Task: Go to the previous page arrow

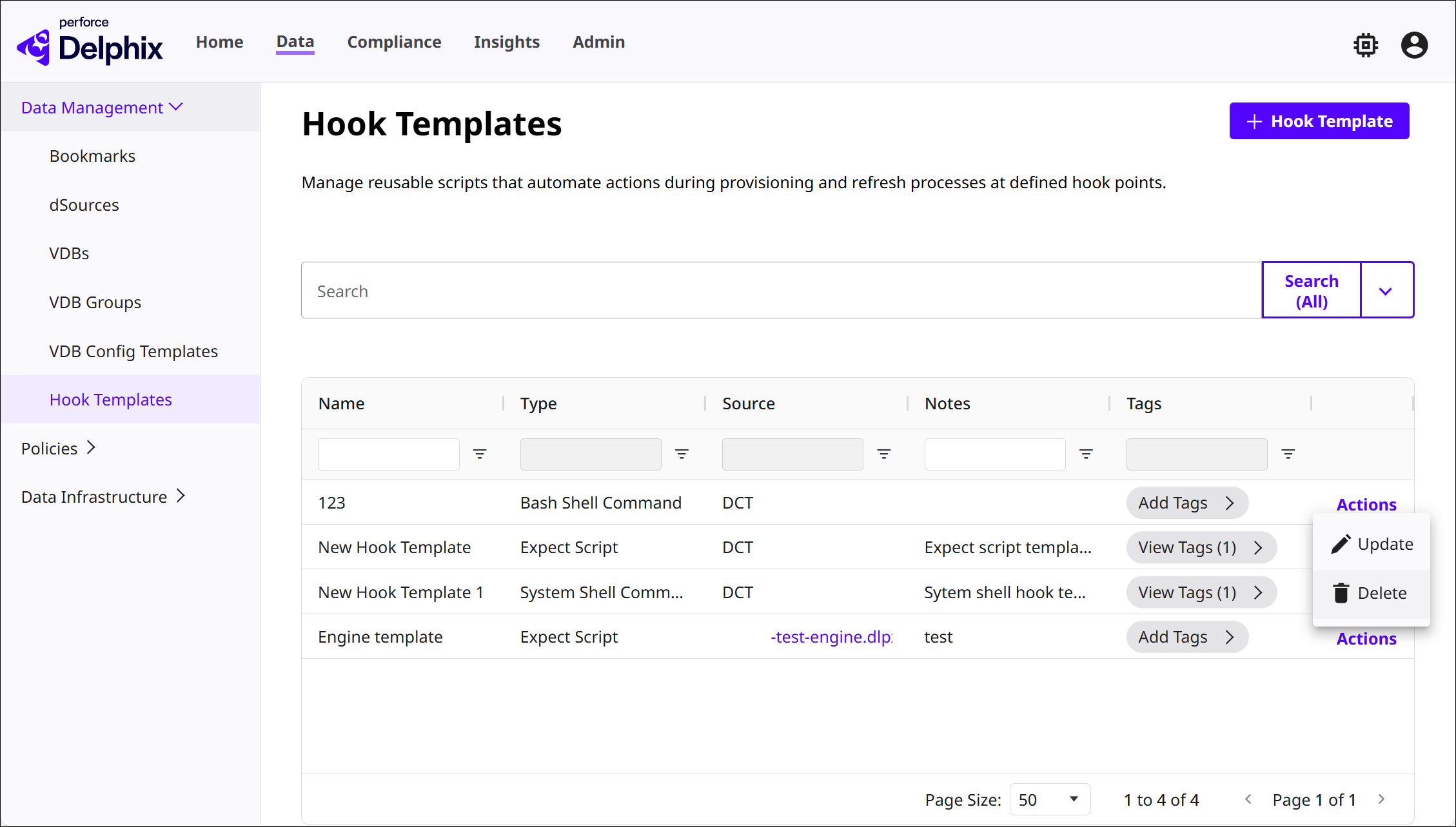Action: [1248, 799]
